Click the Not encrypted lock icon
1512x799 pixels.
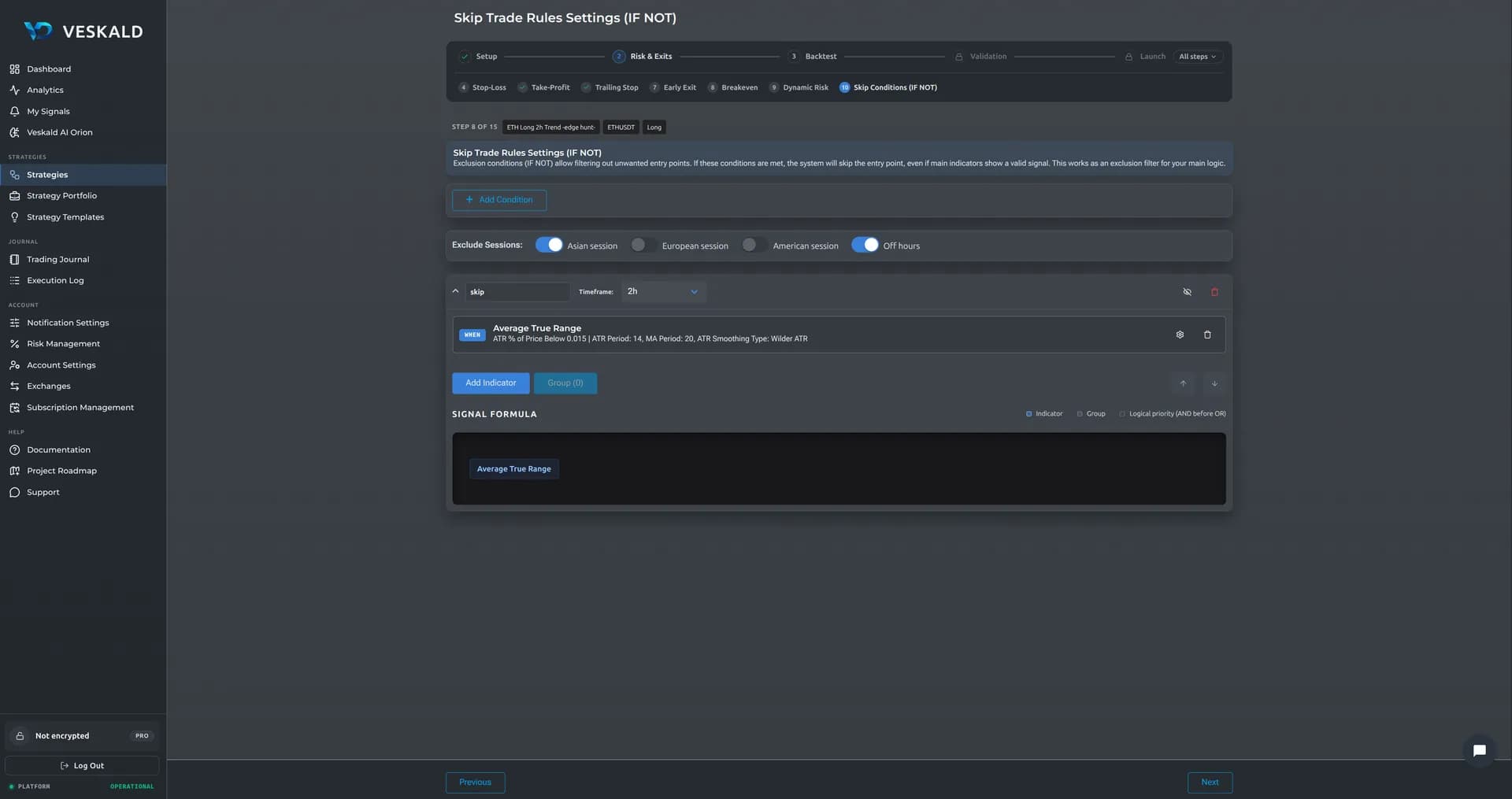pos(20,736)
